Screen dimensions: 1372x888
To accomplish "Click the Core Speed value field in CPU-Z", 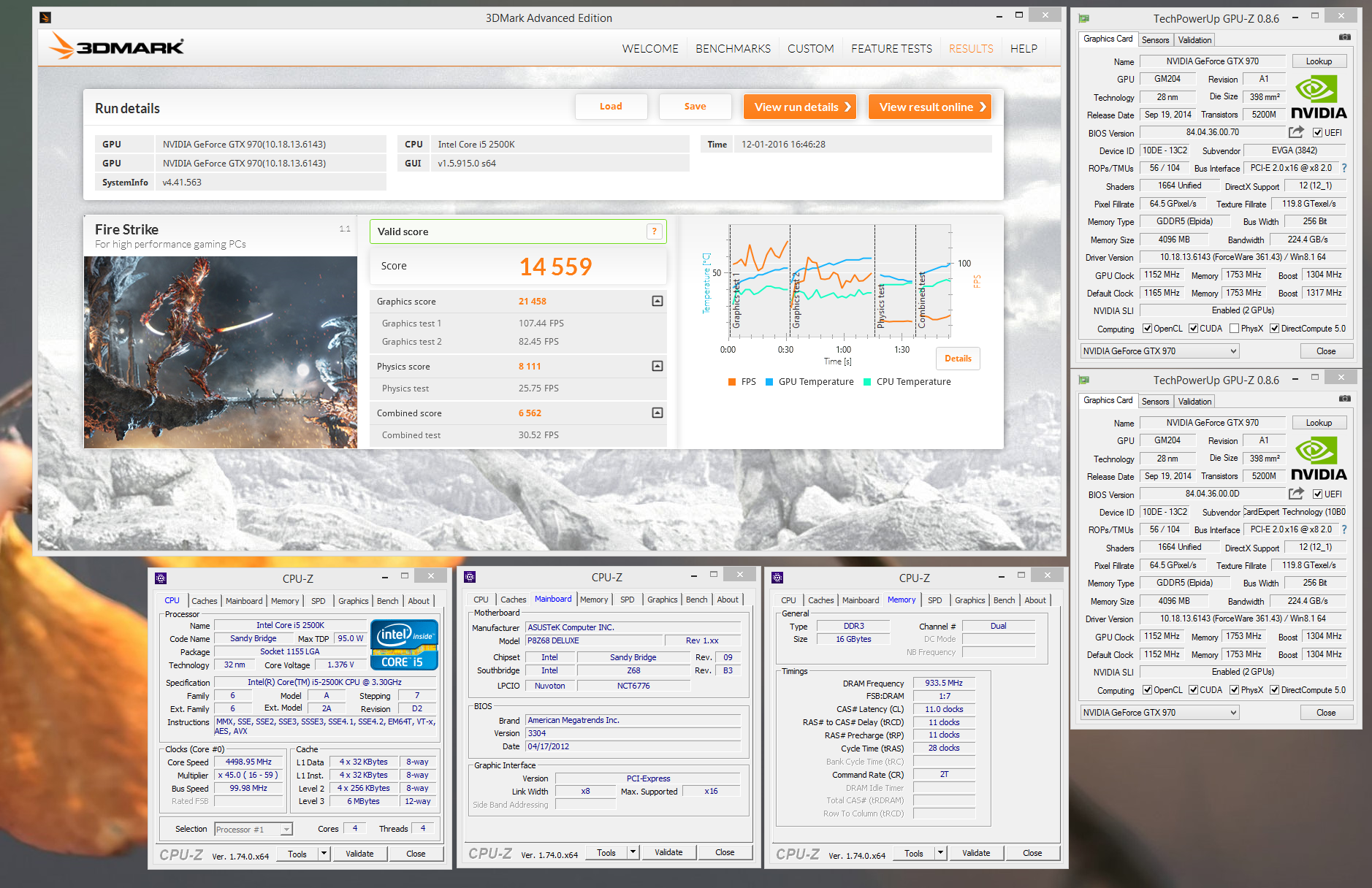I will [248, 762].
